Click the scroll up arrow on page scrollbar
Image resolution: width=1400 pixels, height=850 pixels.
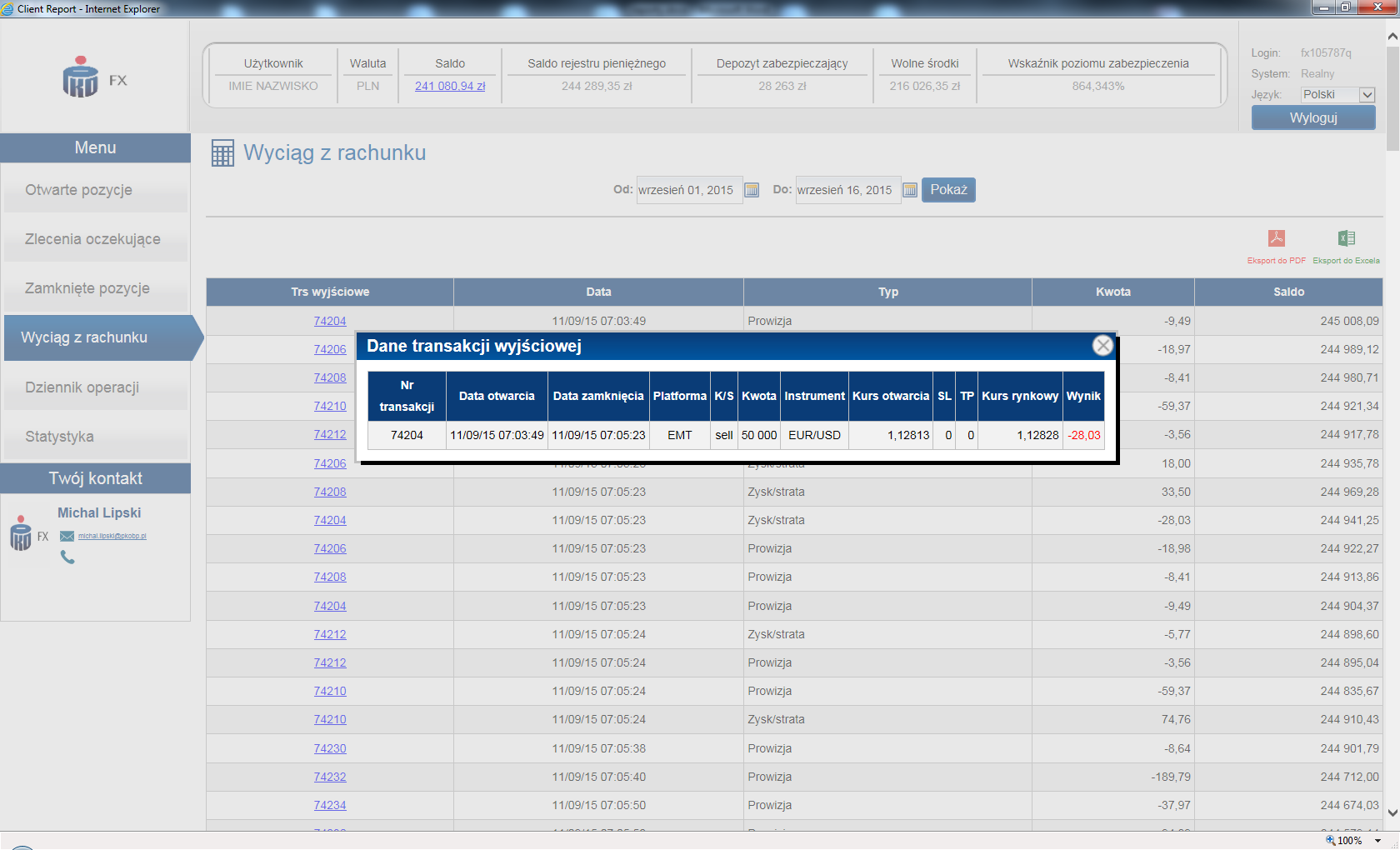click(1392, 36)
